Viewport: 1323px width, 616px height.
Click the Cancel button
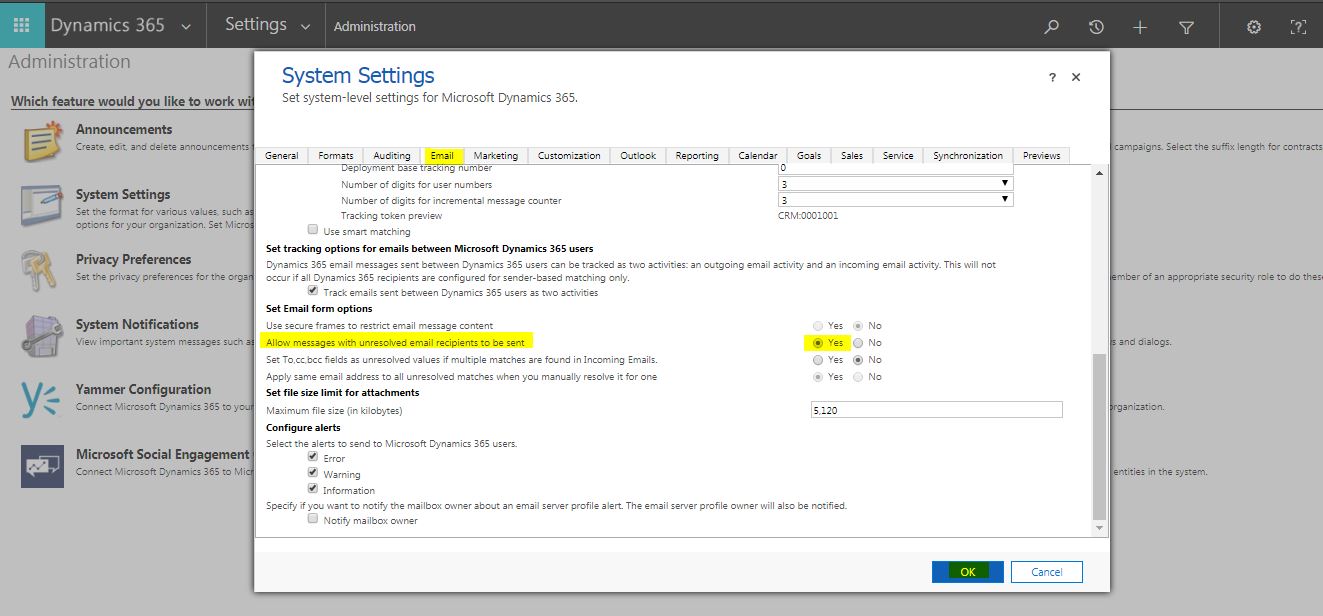click(1047, 572)
